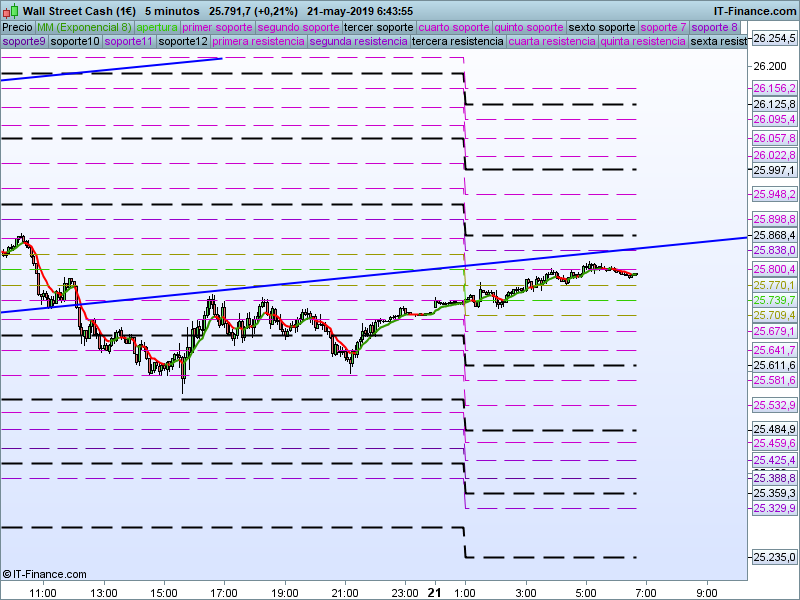Click the quinto soporte legend label
The width and height of the screenshot is (800, 600).
(529, 28)
